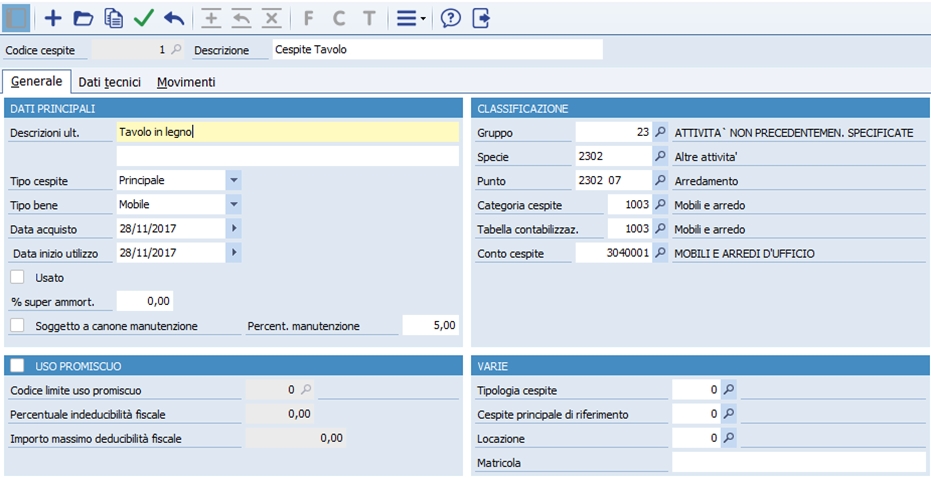The width and height of the screenshot is (931, 478).
Task: Look up Tipologia cespite with magnifier
Action: pos(729,390)
